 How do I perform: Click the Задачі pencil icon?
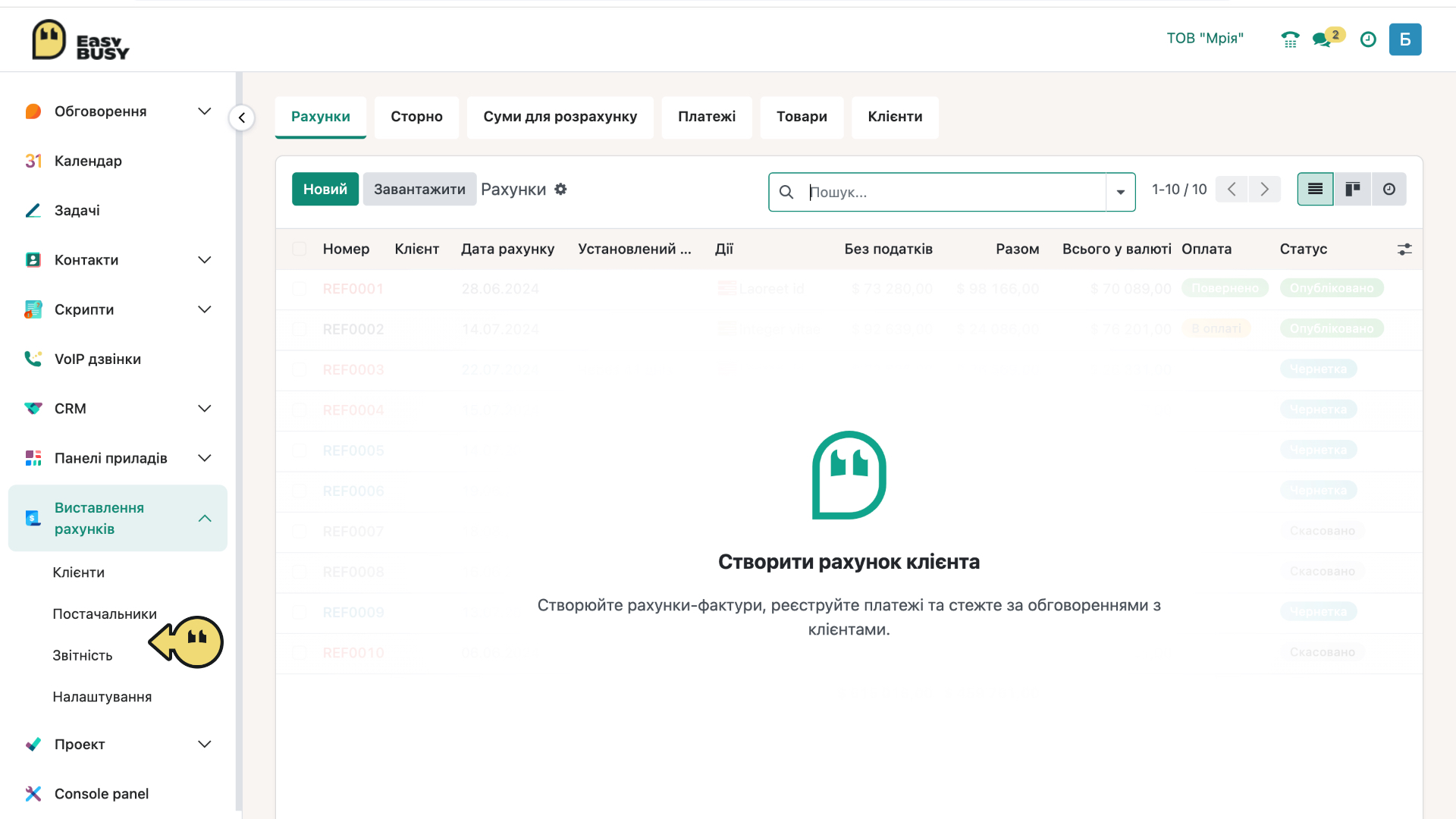[x=33, y=210]
